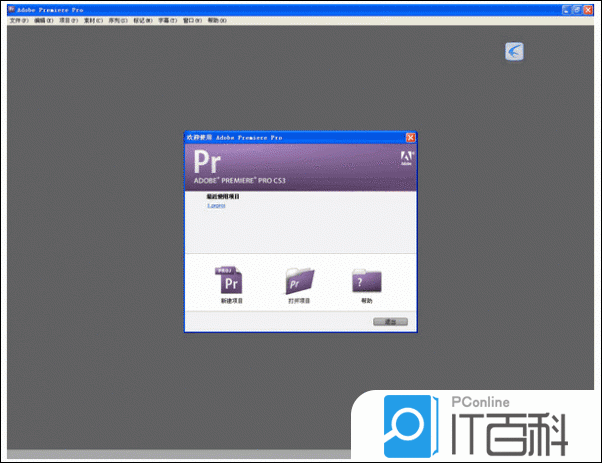Click the blue bird floating icon

(514, 51)
